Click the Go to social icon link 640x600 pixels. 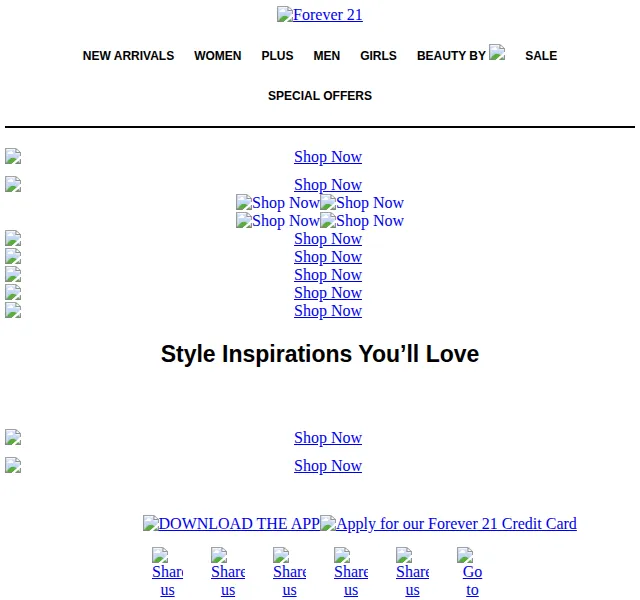coord(472,573)
